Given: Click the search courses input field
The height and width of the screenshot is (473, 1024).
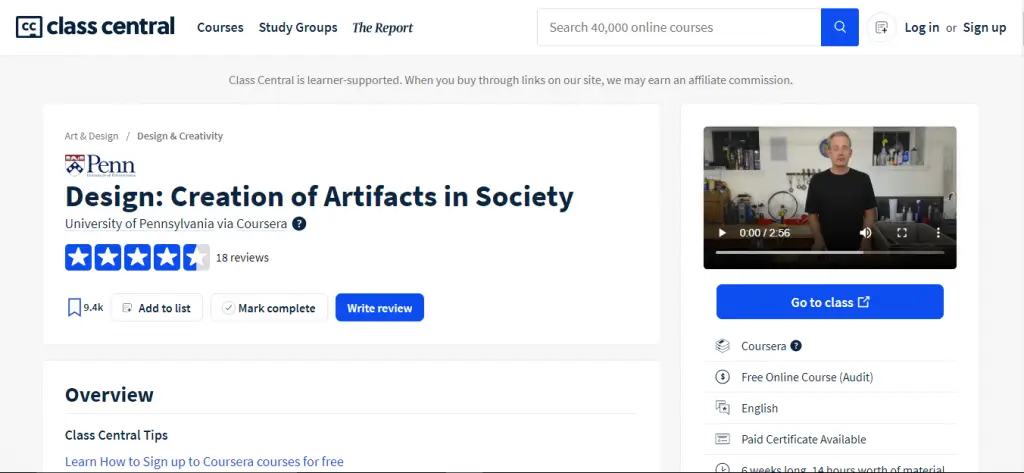Looking at the screenshot, I should [x=678, y=27].
